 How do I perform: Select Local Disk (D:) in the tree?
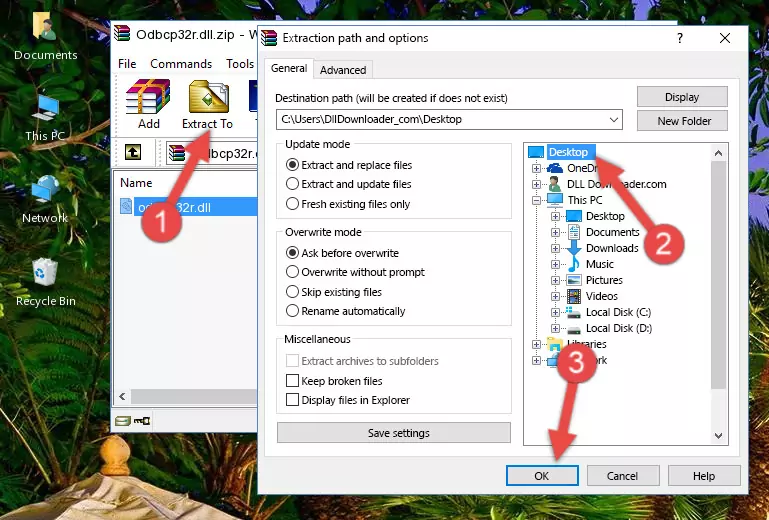tap(619, 328)
